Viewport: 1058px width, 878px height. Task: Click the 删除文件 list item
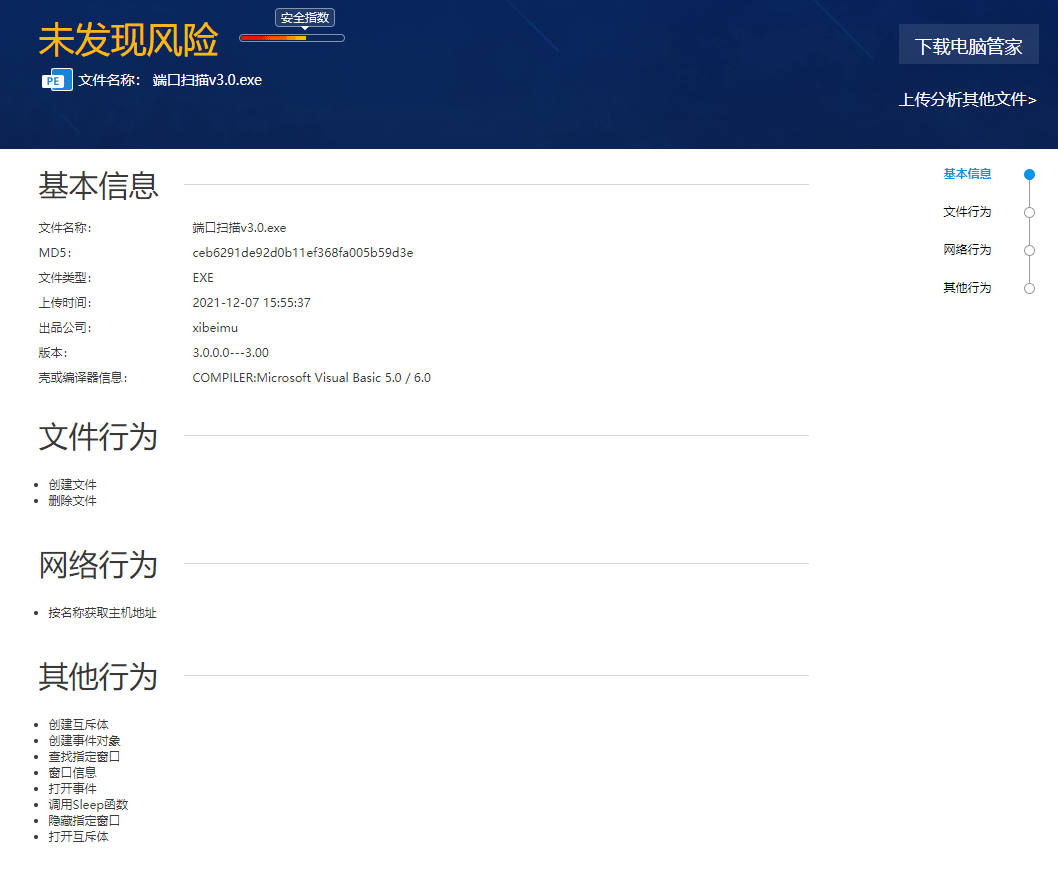coord(72,501)
